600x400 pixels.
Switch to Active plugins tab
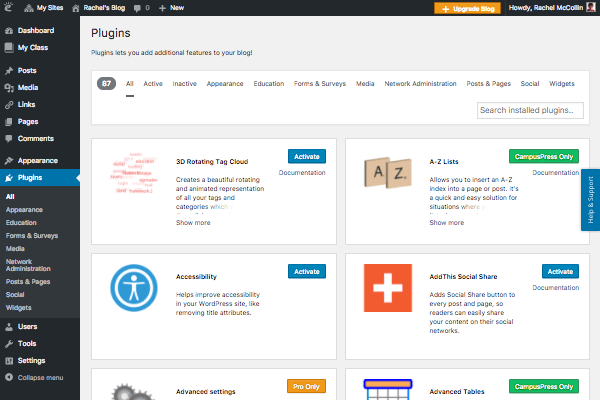click(x=153, y=84)
